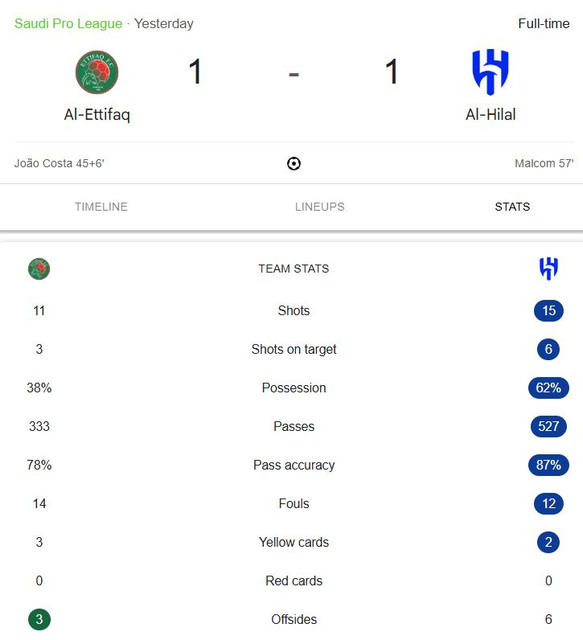Open the Saudi Pro League link
583x640 pixels.
point(68,23)
